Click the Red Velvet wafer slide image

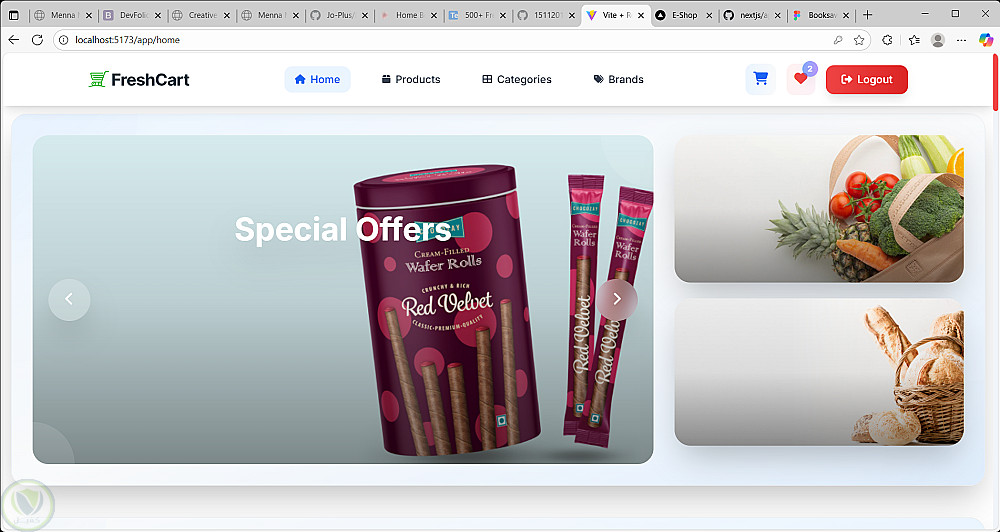[x=343, y=299]
